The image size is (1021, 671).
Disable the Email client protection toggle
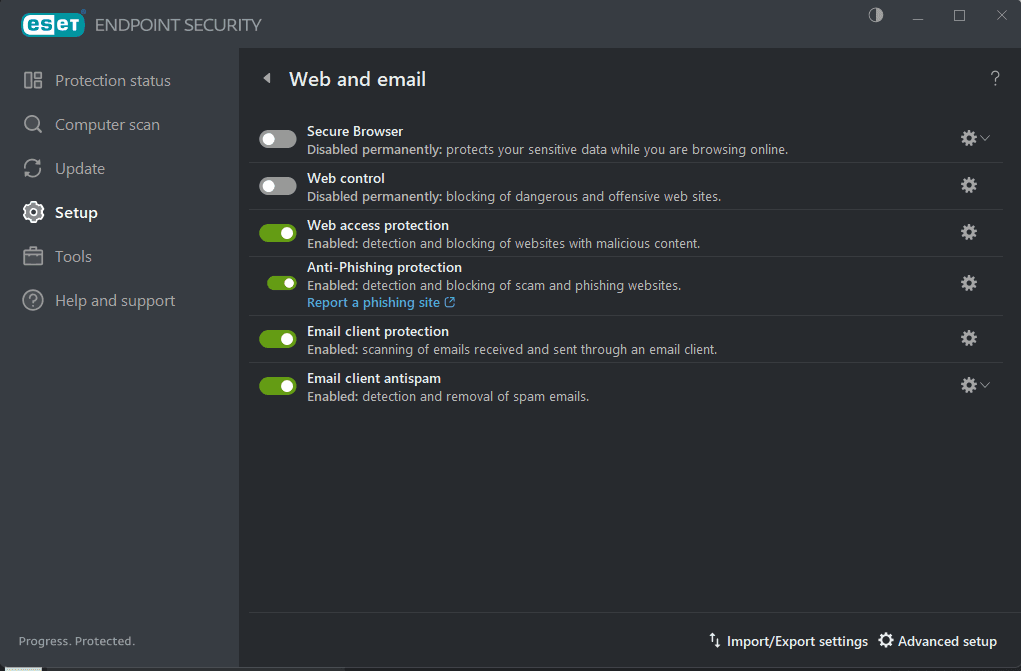(278, 339)
